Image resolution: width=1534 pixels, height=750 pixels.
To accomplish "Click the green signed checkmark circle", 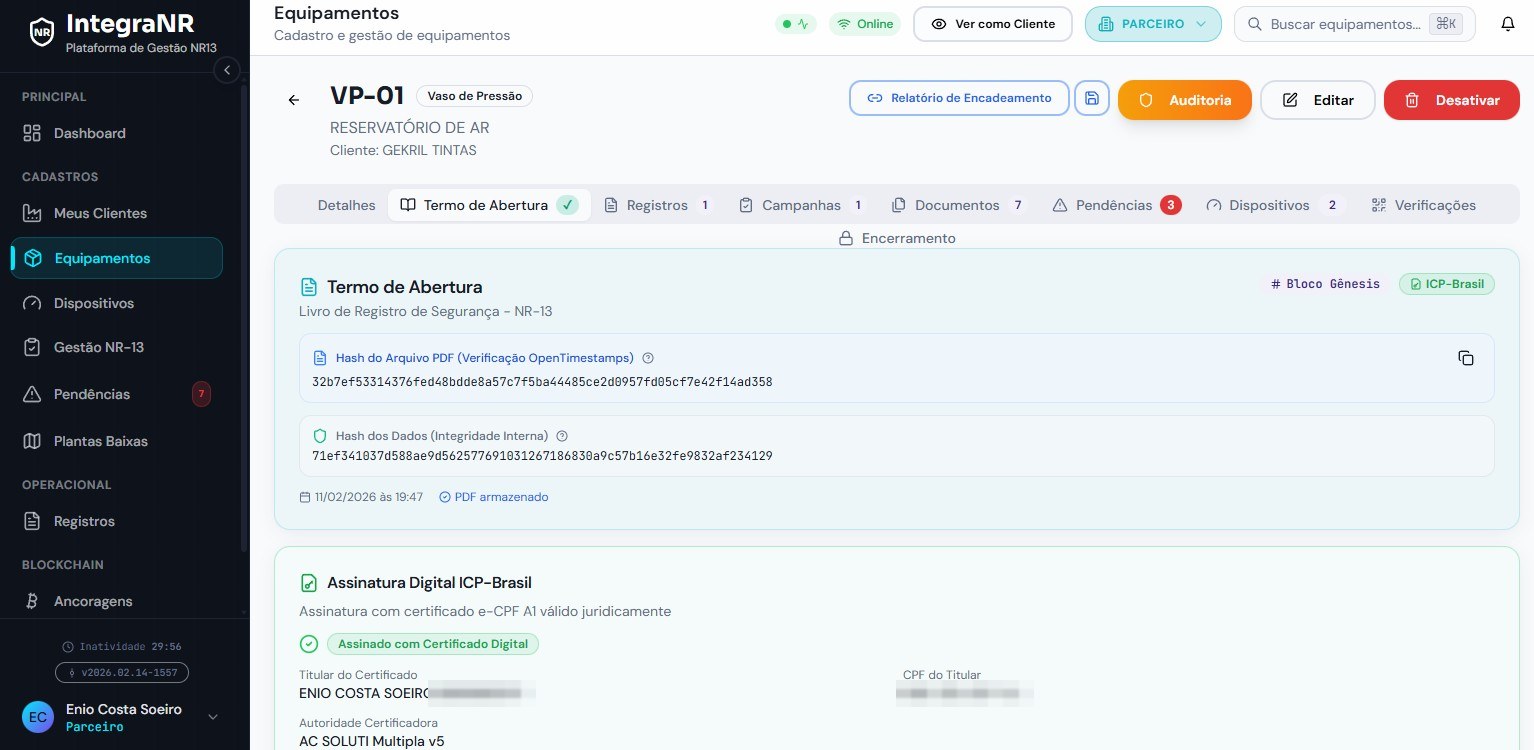I will tap(308, 644).
